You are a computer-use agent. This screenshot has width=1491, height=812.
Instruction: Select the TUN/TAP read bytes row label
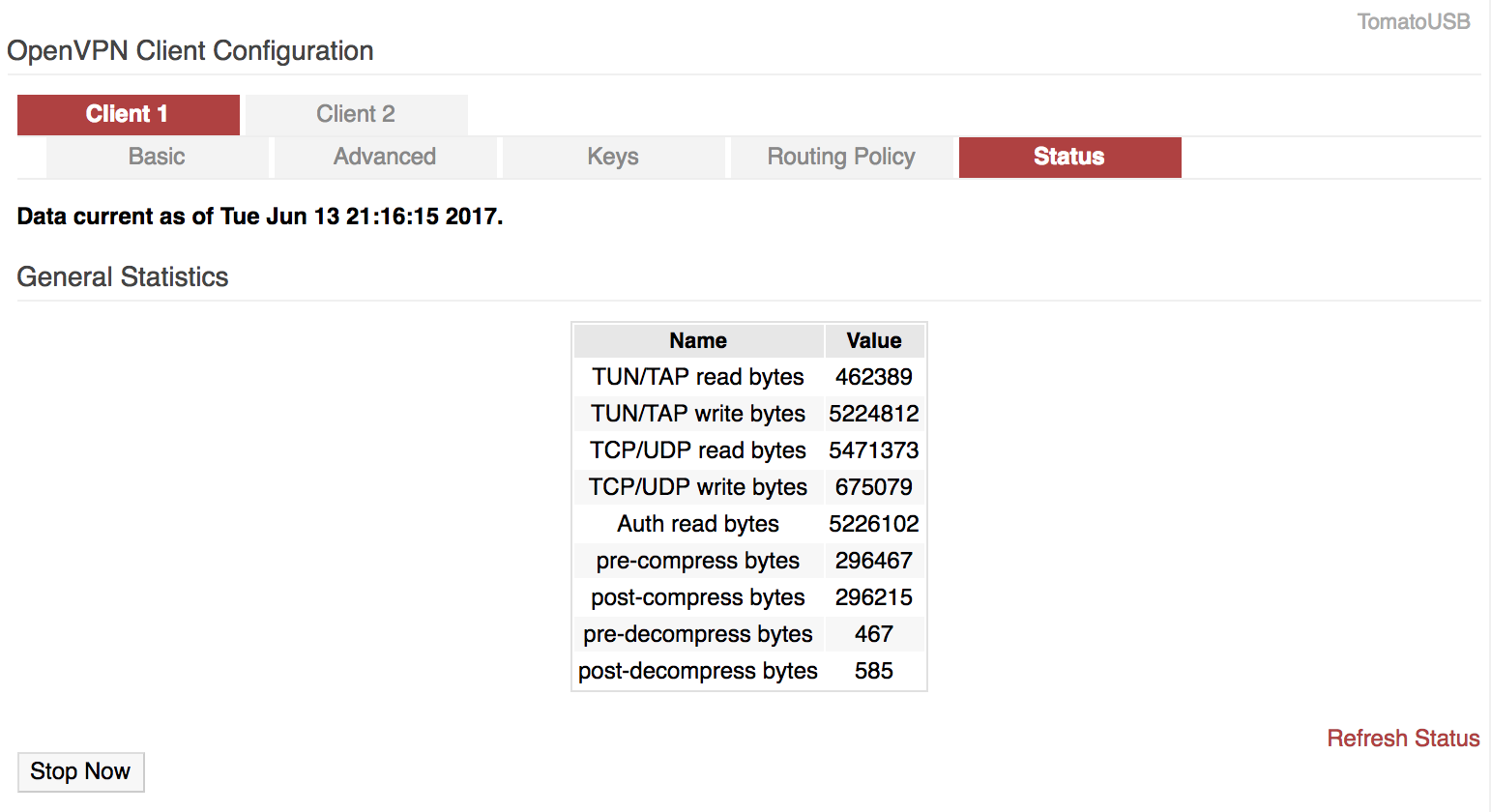(698, 377)
